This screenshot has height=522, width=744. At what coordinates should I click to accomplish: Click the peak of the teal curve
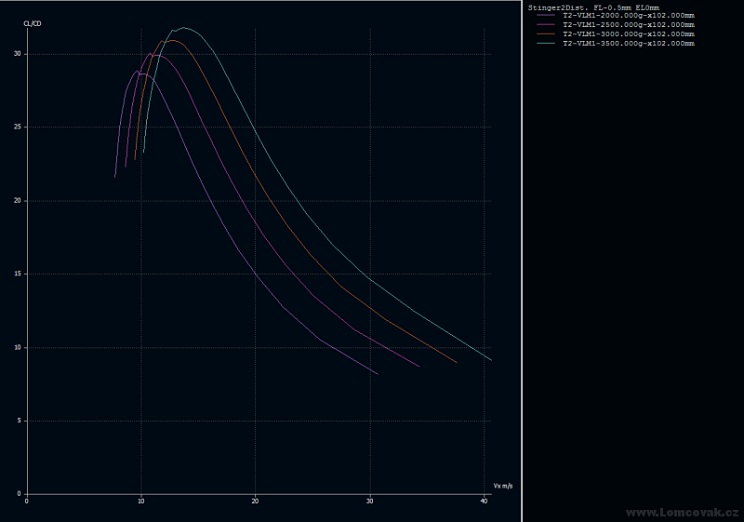coord(184,28)
